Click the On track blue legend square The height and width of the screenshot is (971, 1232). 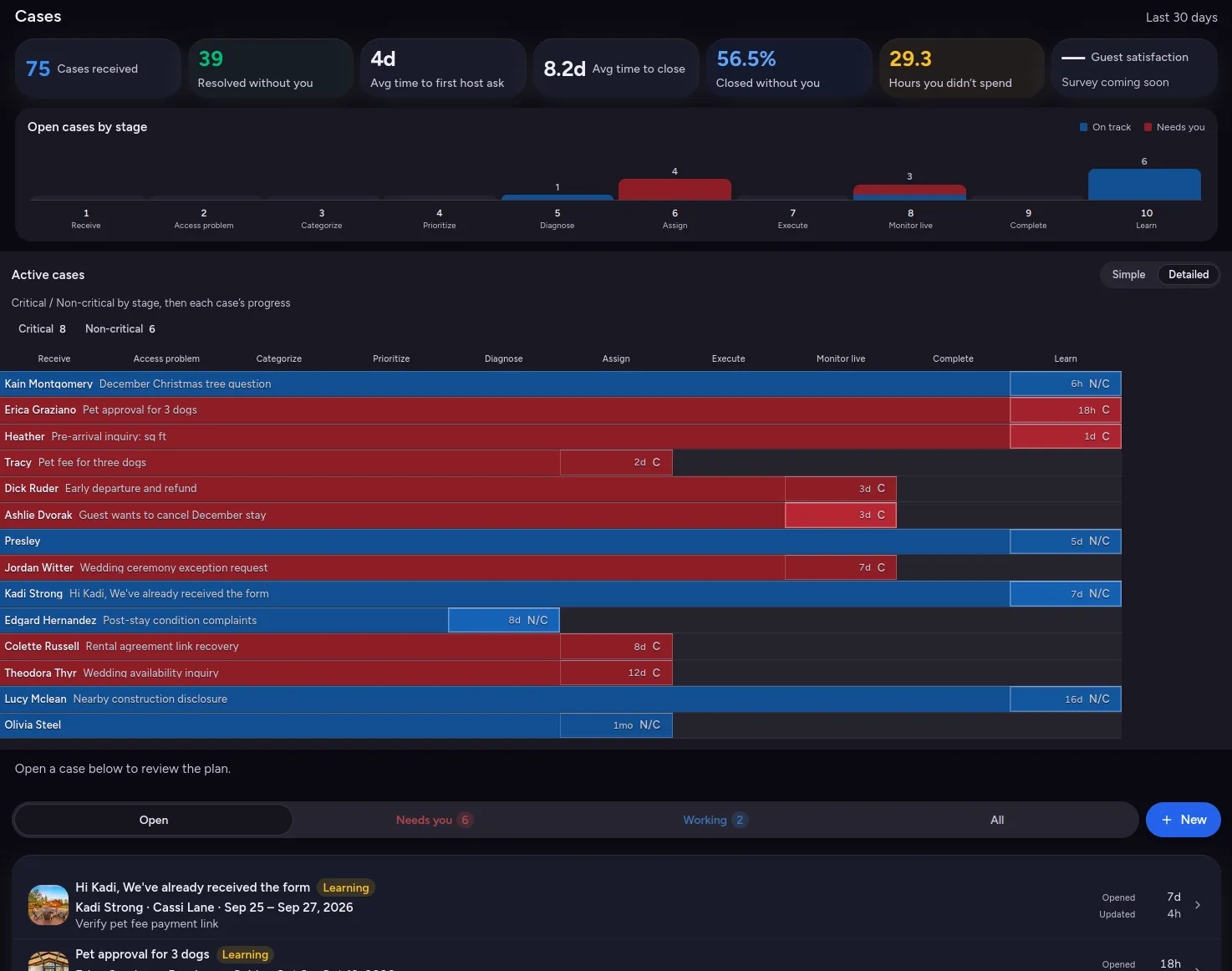[x=1084, y=127]
